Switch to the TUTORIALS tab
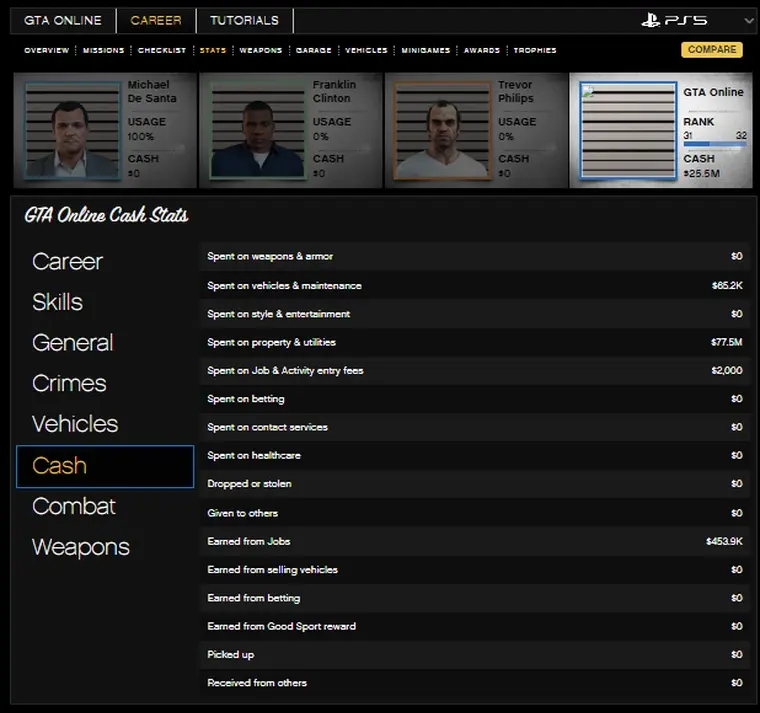Image resolution: width=760 pixels, height=713 pixels. [243, 20]
